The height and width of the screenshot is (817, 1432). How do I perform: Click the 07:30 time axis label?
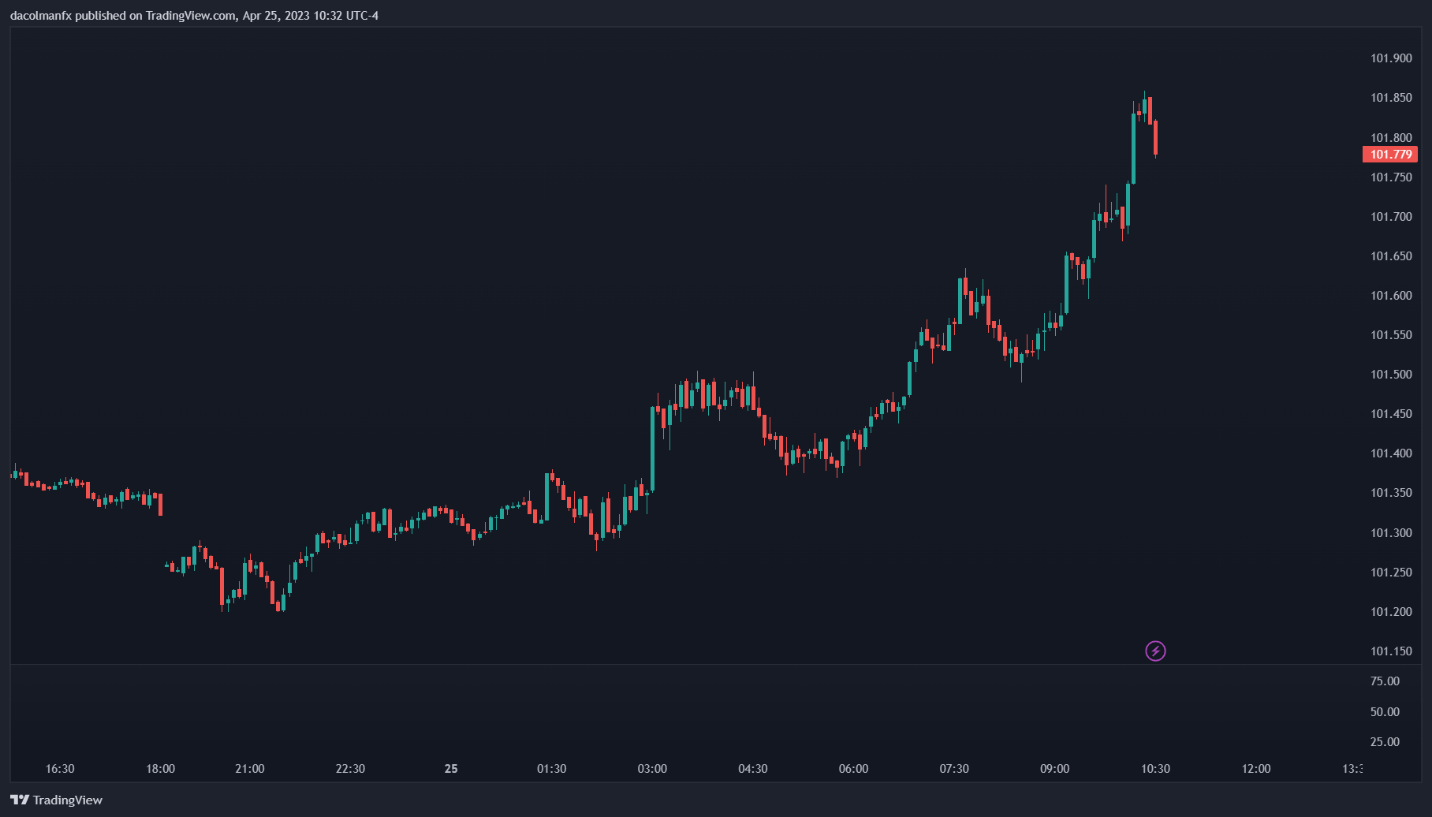(954, 769)
